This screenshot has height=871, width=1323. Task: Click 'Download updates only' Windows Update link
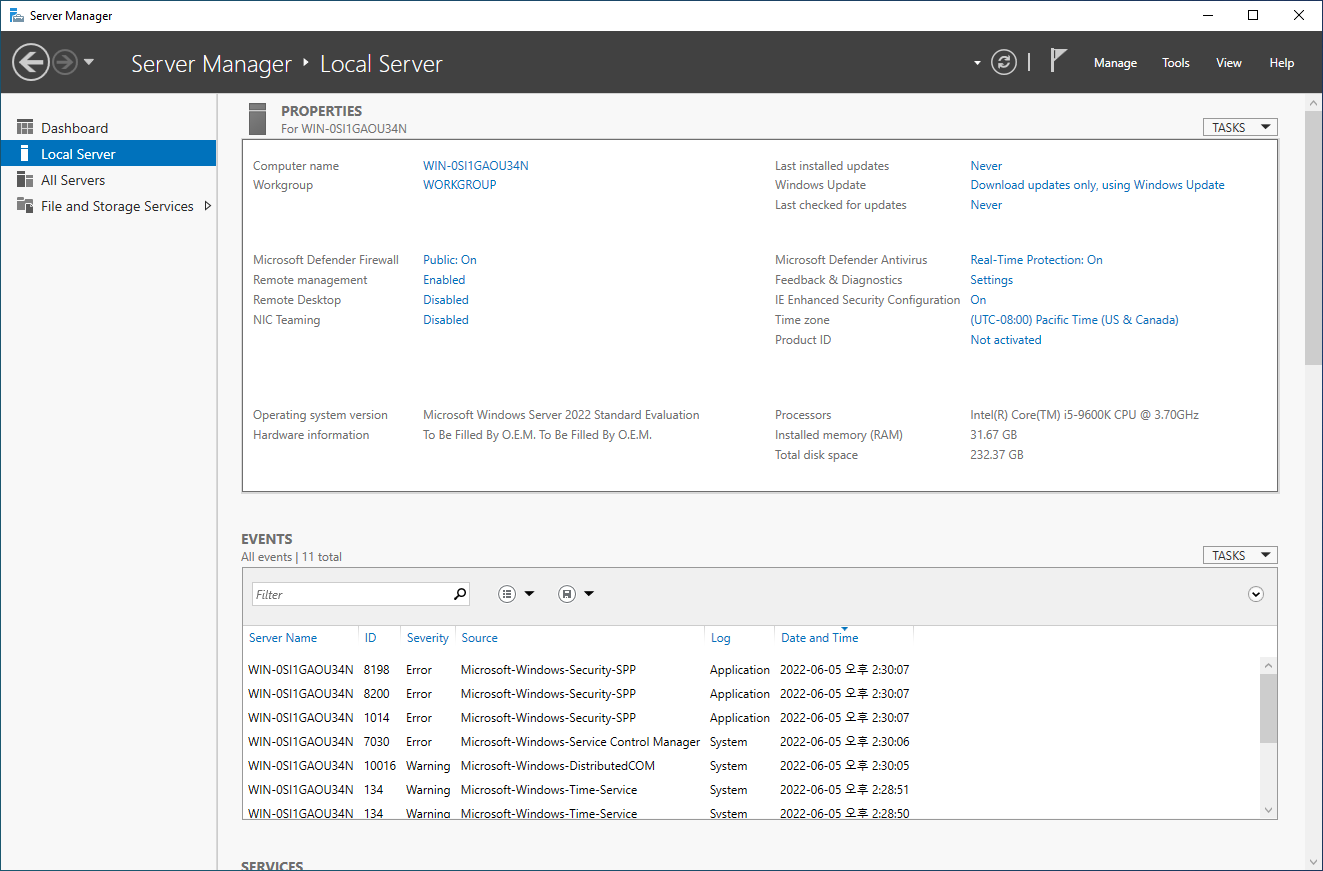click(x=1097, y=185)
